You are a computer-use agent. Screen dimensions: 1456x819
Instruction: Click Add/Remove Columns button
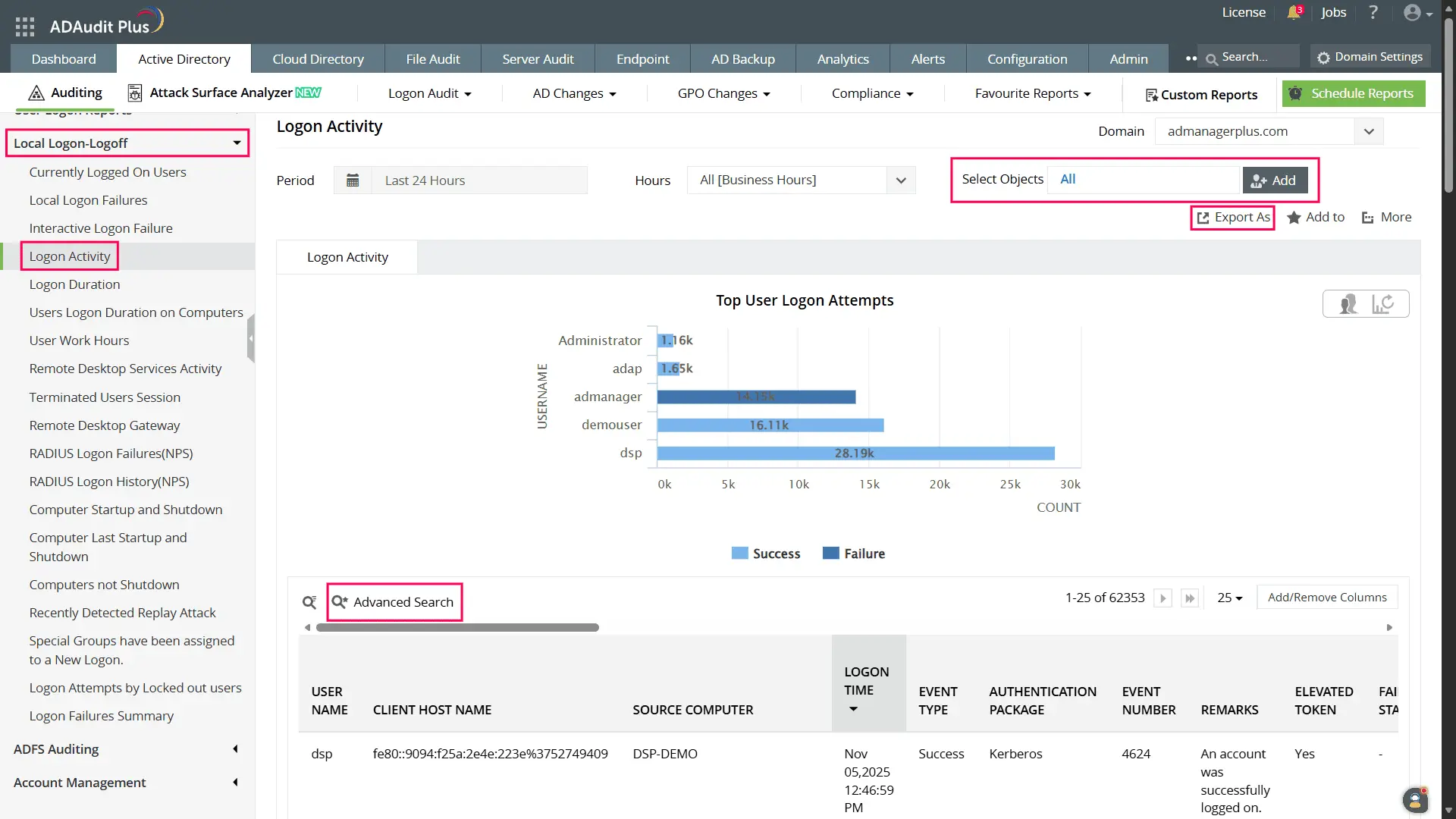point(1327,598)
